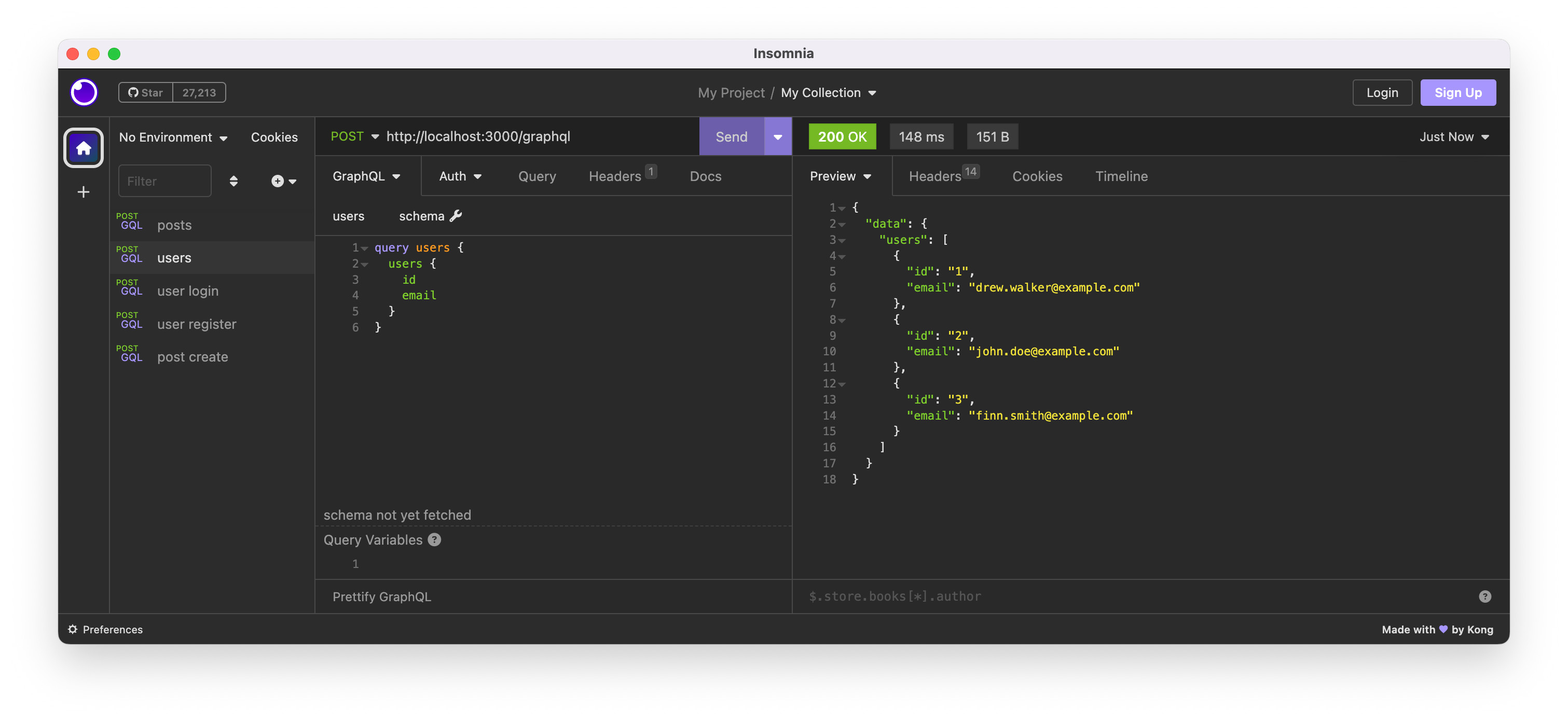The width and height of the screenshot is (1568, 721).
Task: Collapse the third user object at line 12
Action: point(842,384)
